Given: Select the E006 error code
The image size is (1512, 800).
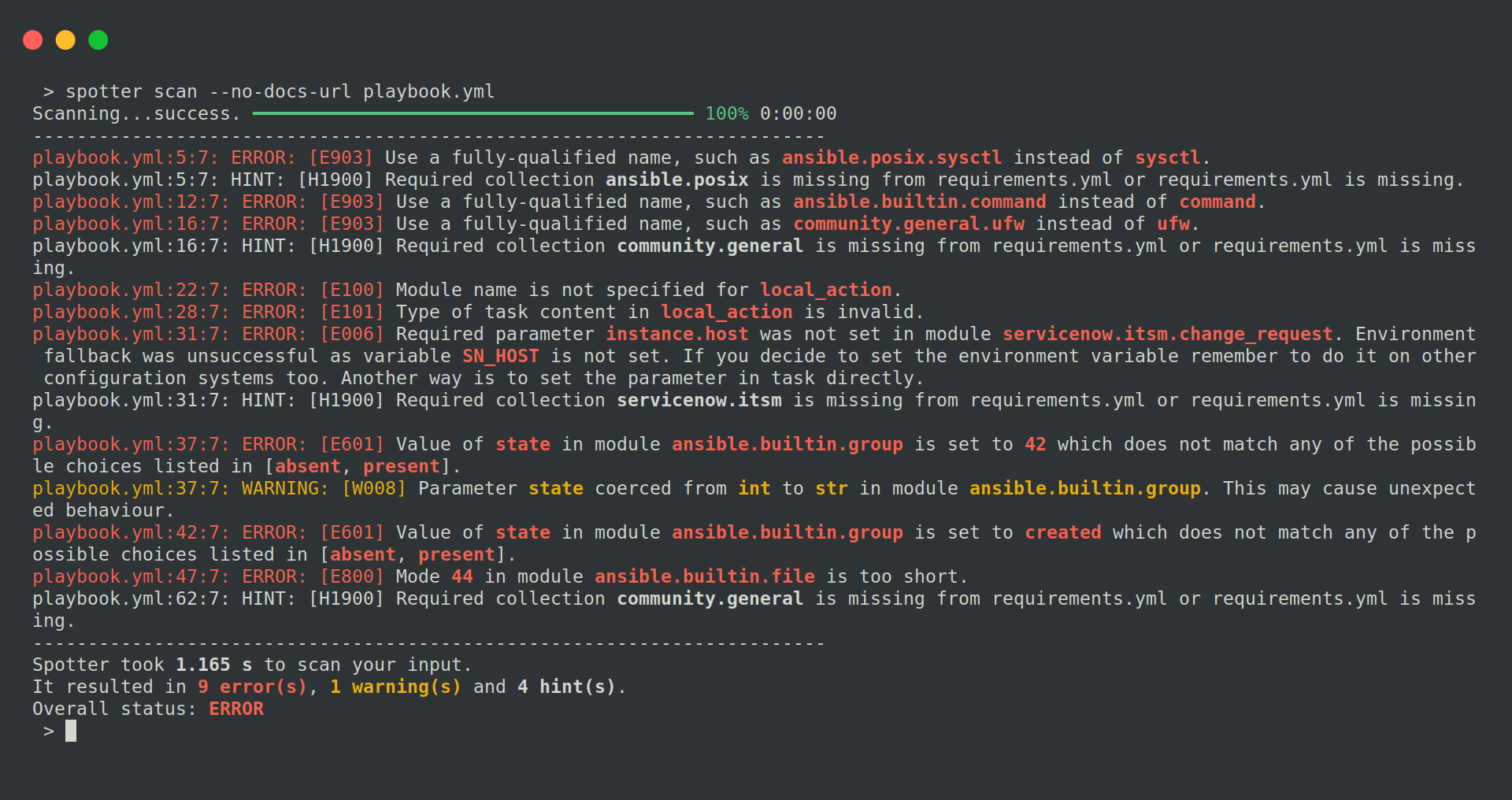Looking at the screenshot, I should pos(351,335).
